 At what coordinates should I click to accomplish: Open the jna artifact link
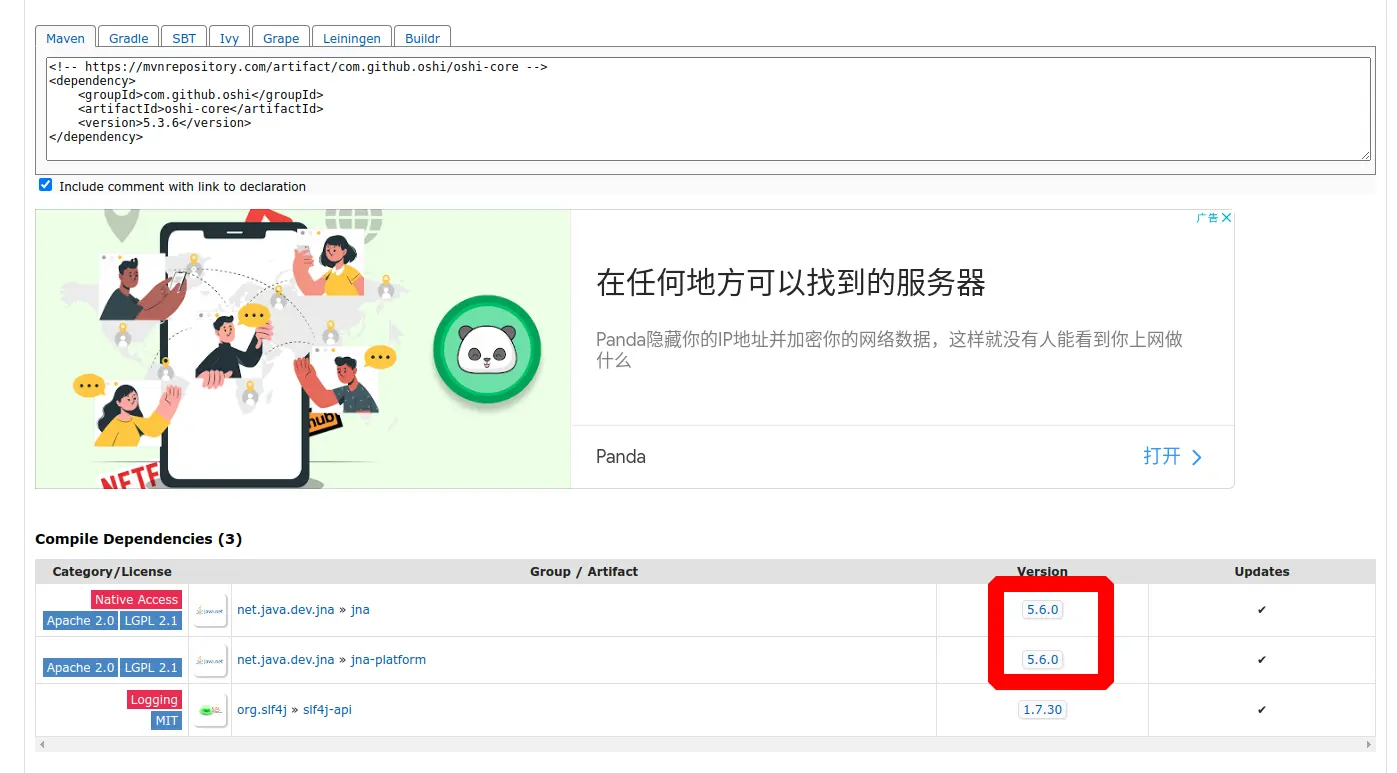pos(360,609)
